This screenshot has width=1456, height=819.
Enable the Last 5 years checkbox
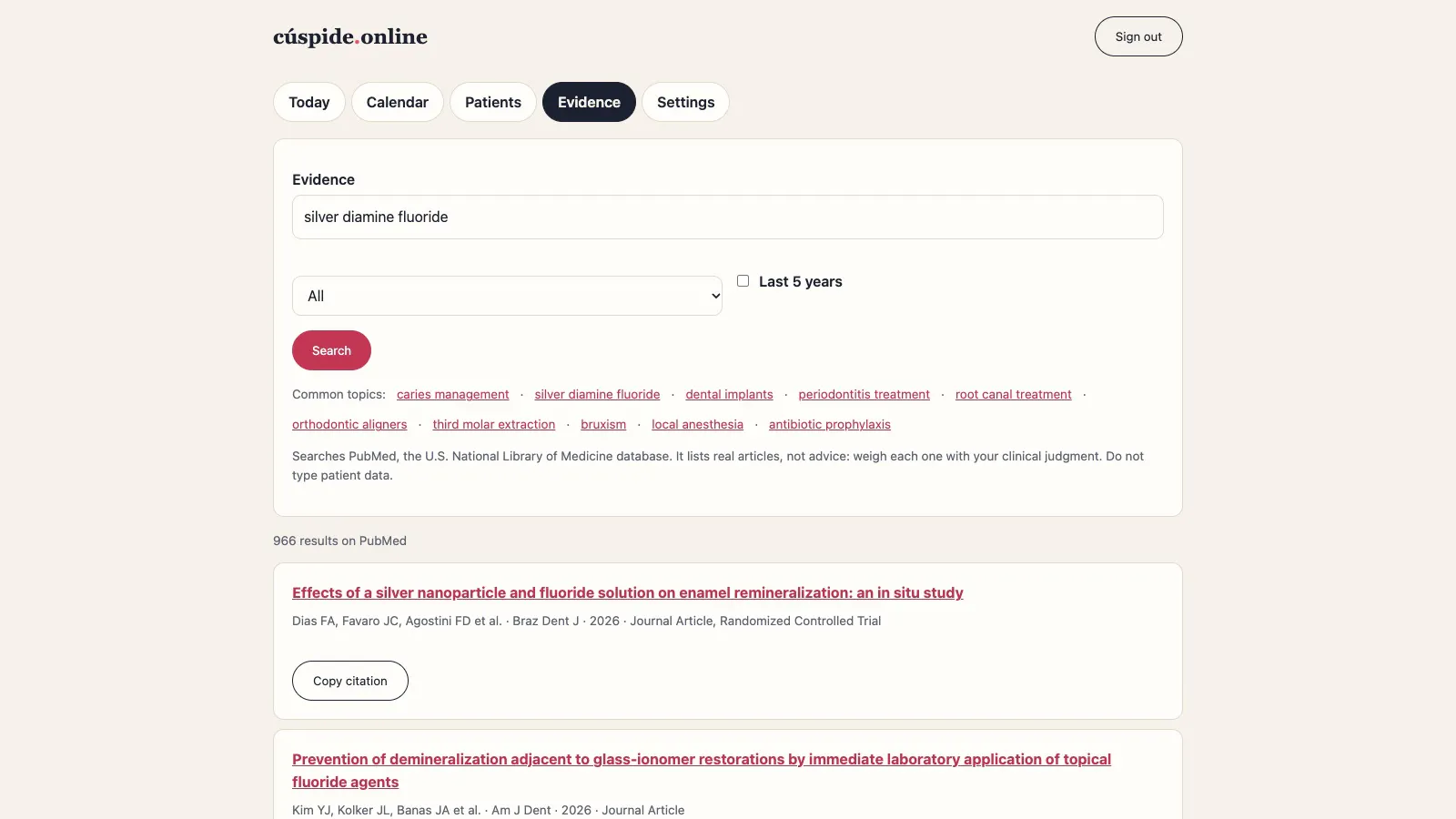(x=743, y=281)
